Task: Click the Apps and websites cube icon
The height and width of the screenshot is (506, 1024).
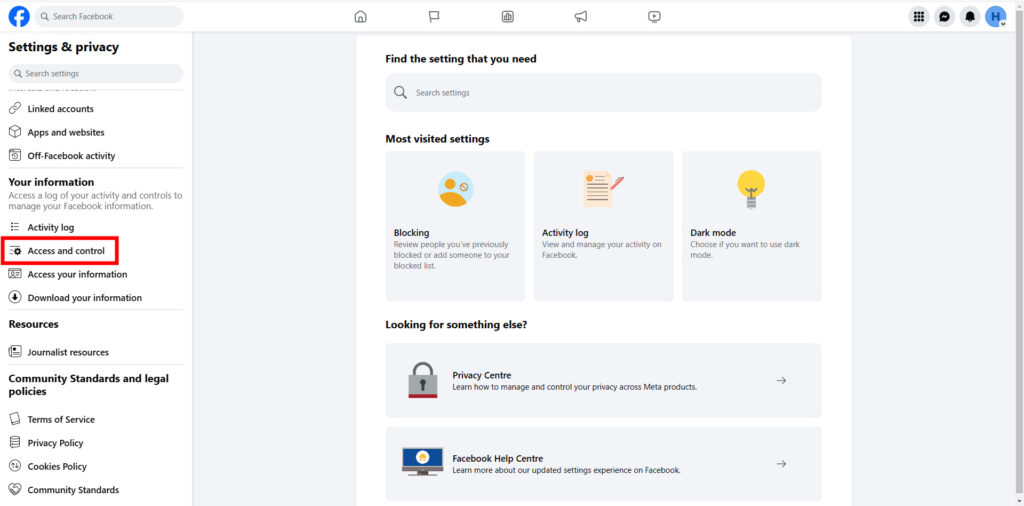Action: [x=15, y=132]
